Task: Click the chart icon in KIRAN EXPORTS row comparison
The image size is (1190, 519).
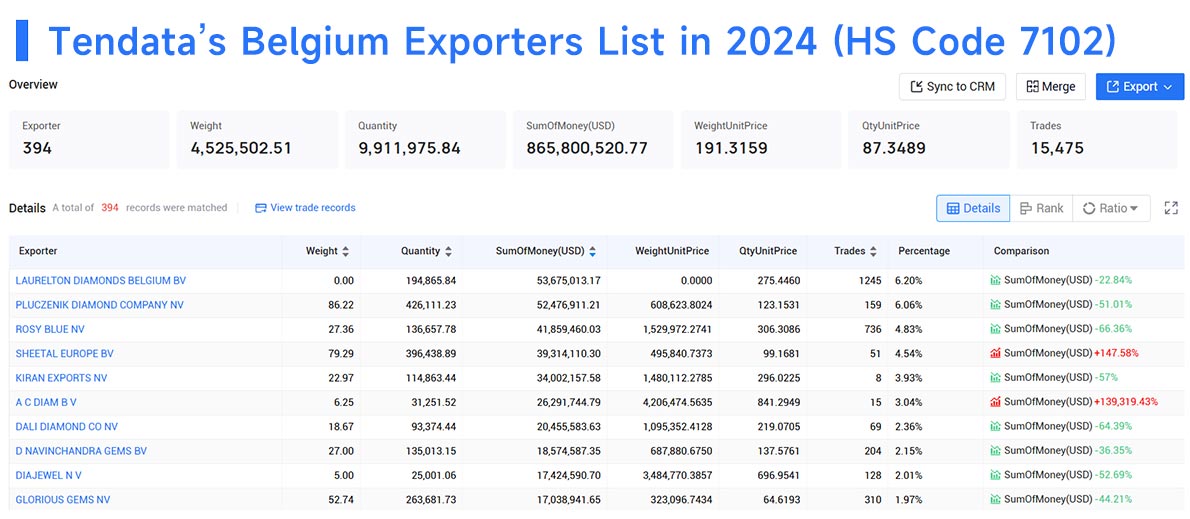Action: pyautogui.click(x=996, y=378)
